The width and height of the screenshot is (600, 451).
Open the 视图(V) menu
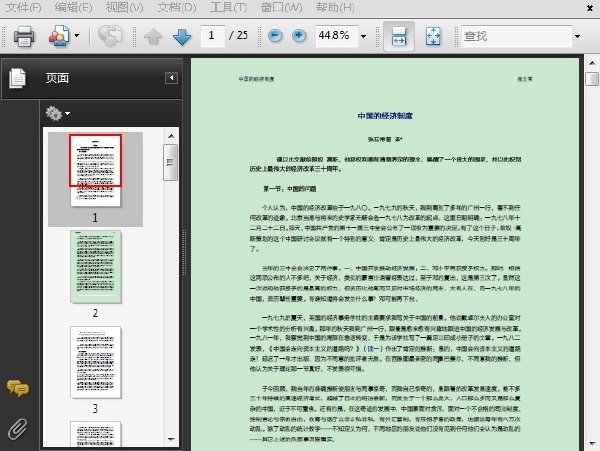click(124, 7)
